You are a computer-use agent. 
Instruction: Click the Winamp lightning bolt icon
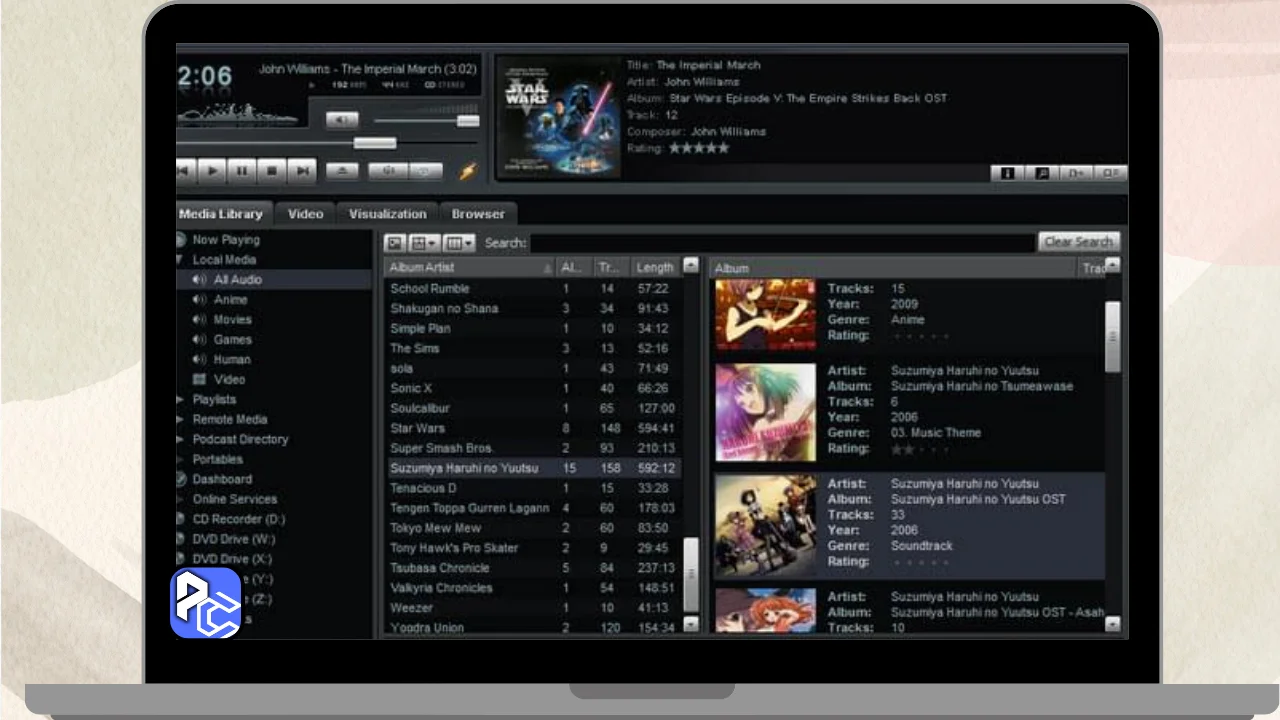click(x=468, y=171)
